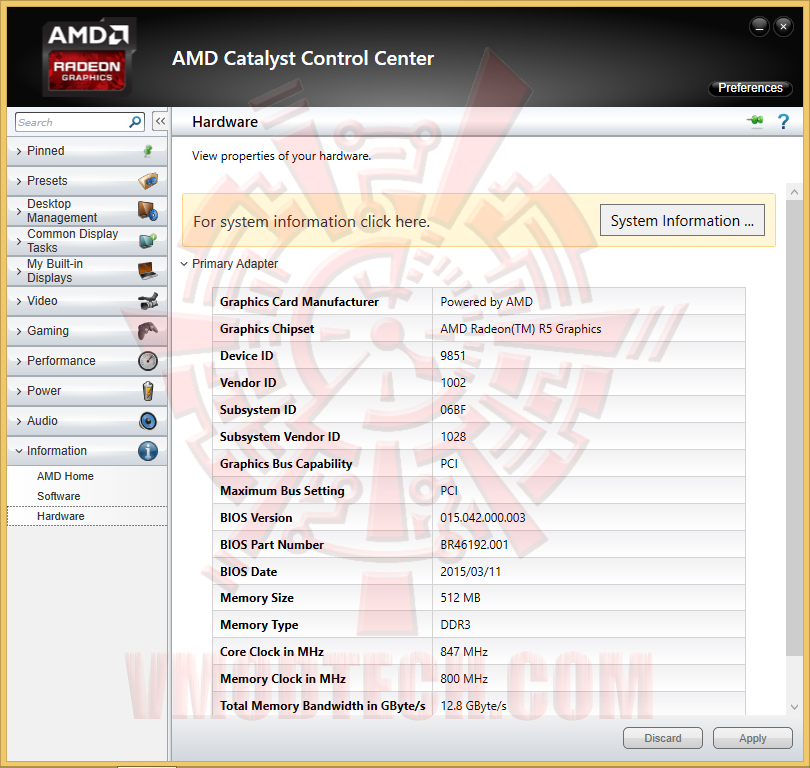Select the Subsystem ID value '06BF'

(453, 410)
